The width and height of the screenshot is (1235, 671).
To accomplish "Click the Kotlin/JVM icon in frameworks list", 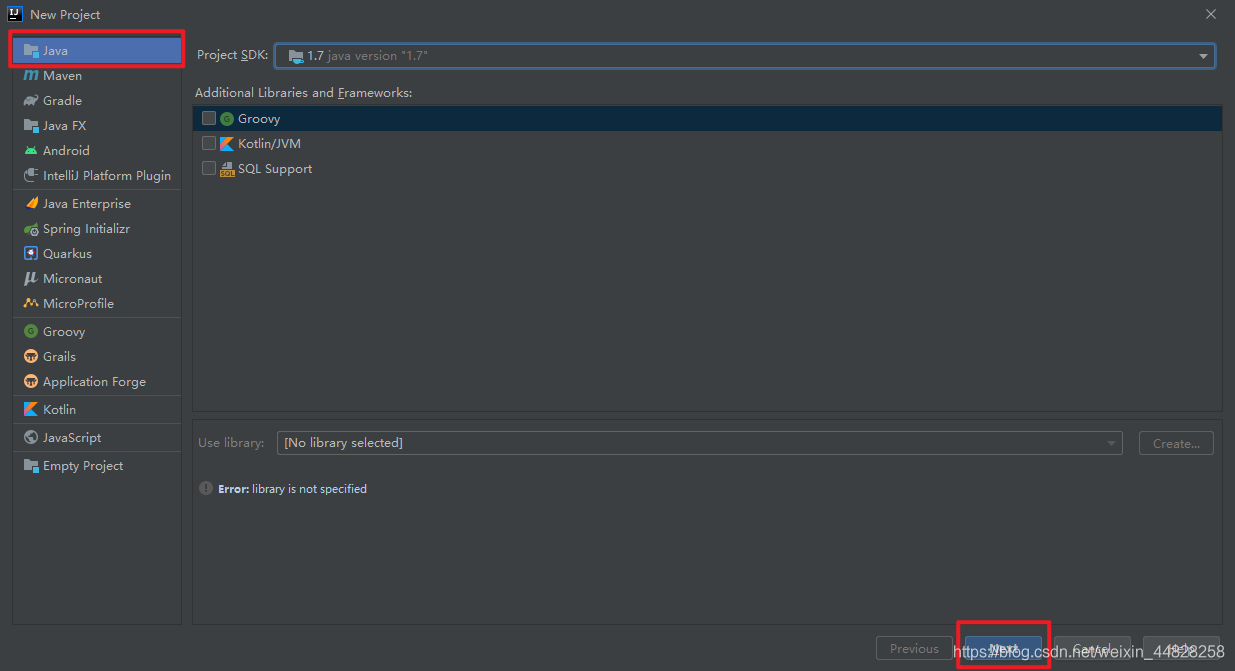I will [227, 144].
